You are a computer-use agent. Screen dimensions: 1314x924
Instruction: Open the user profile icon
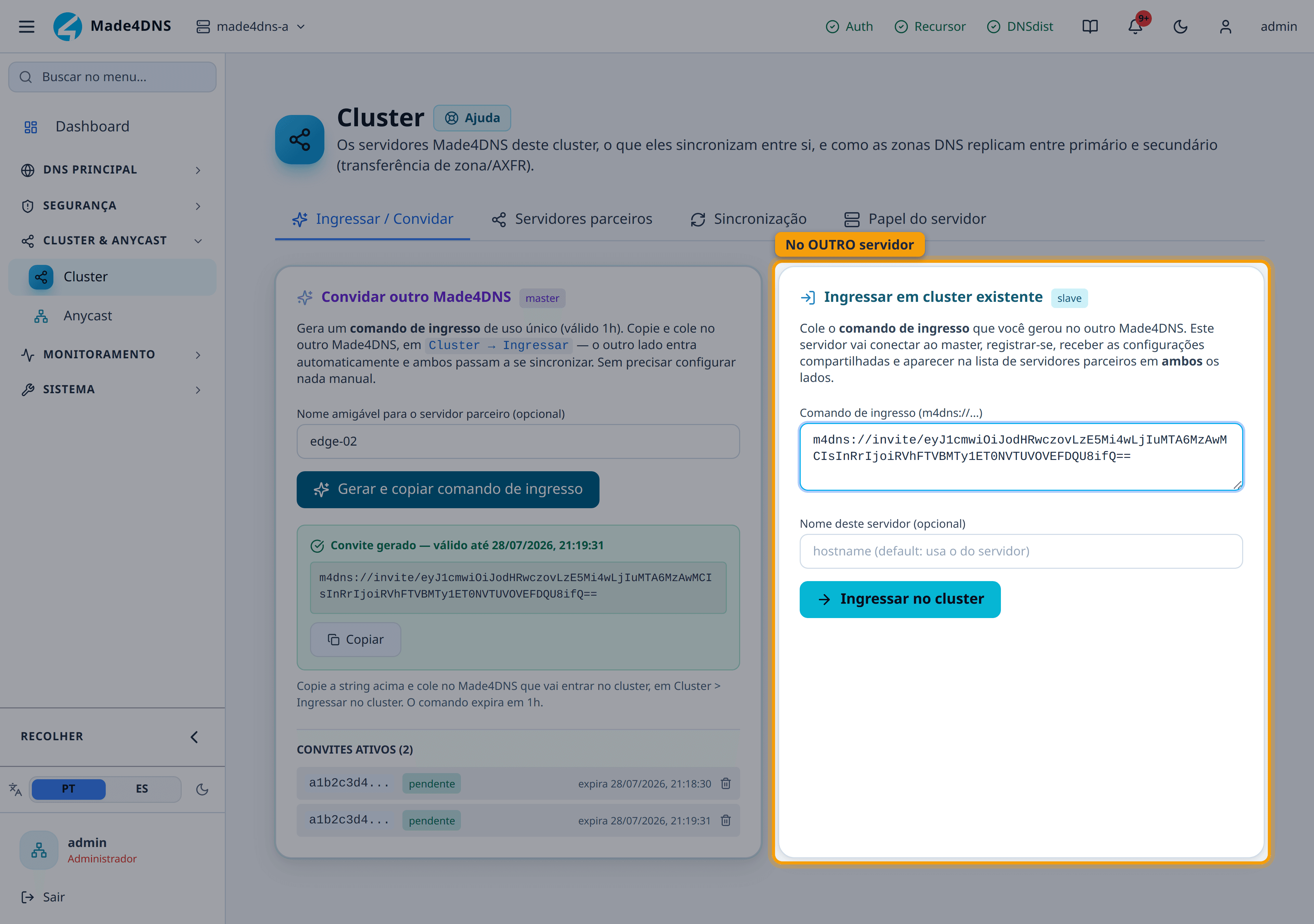tap(1225, 27)
